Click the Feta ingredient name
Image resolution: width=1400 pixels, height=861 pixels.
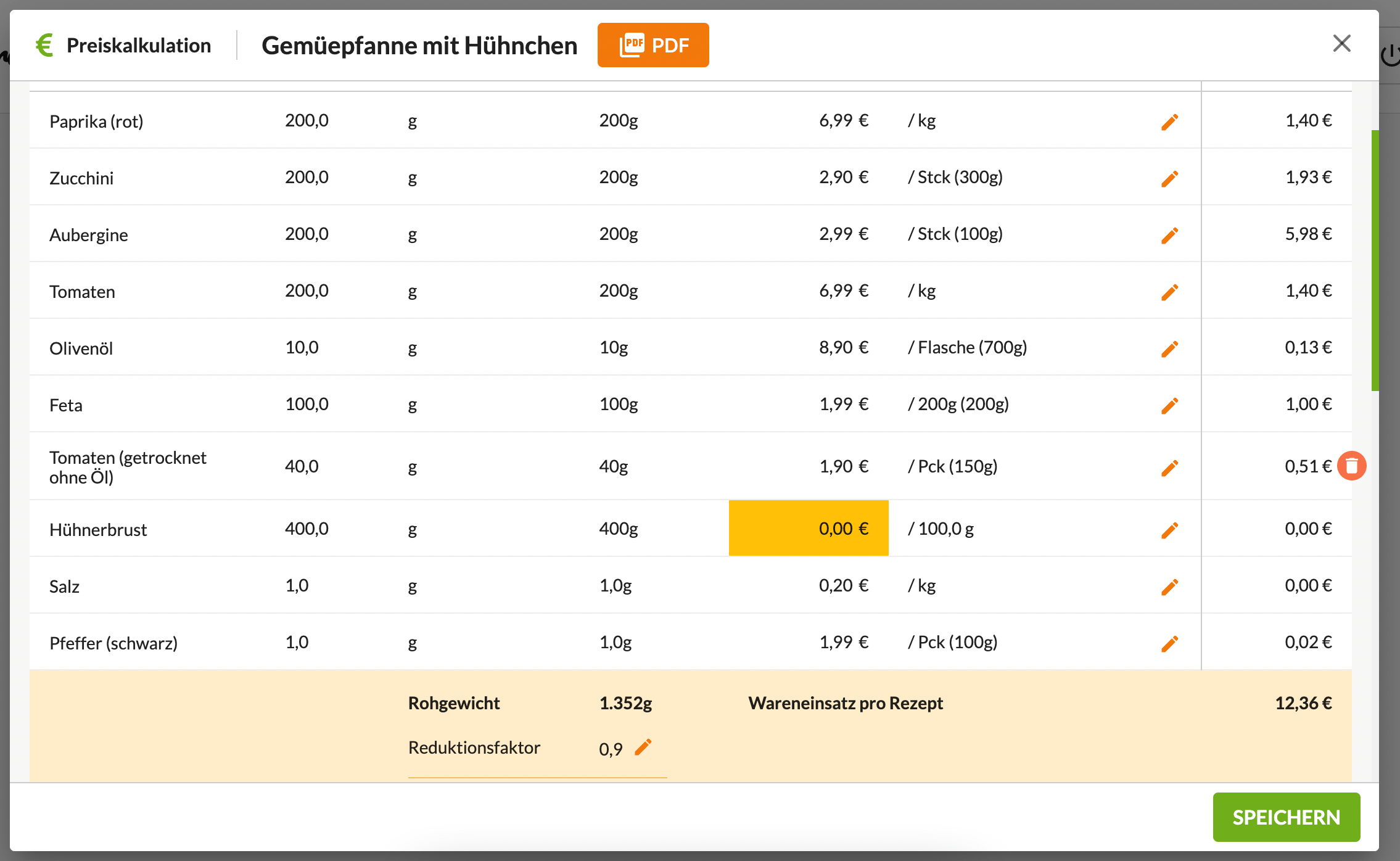pos(66,405)
